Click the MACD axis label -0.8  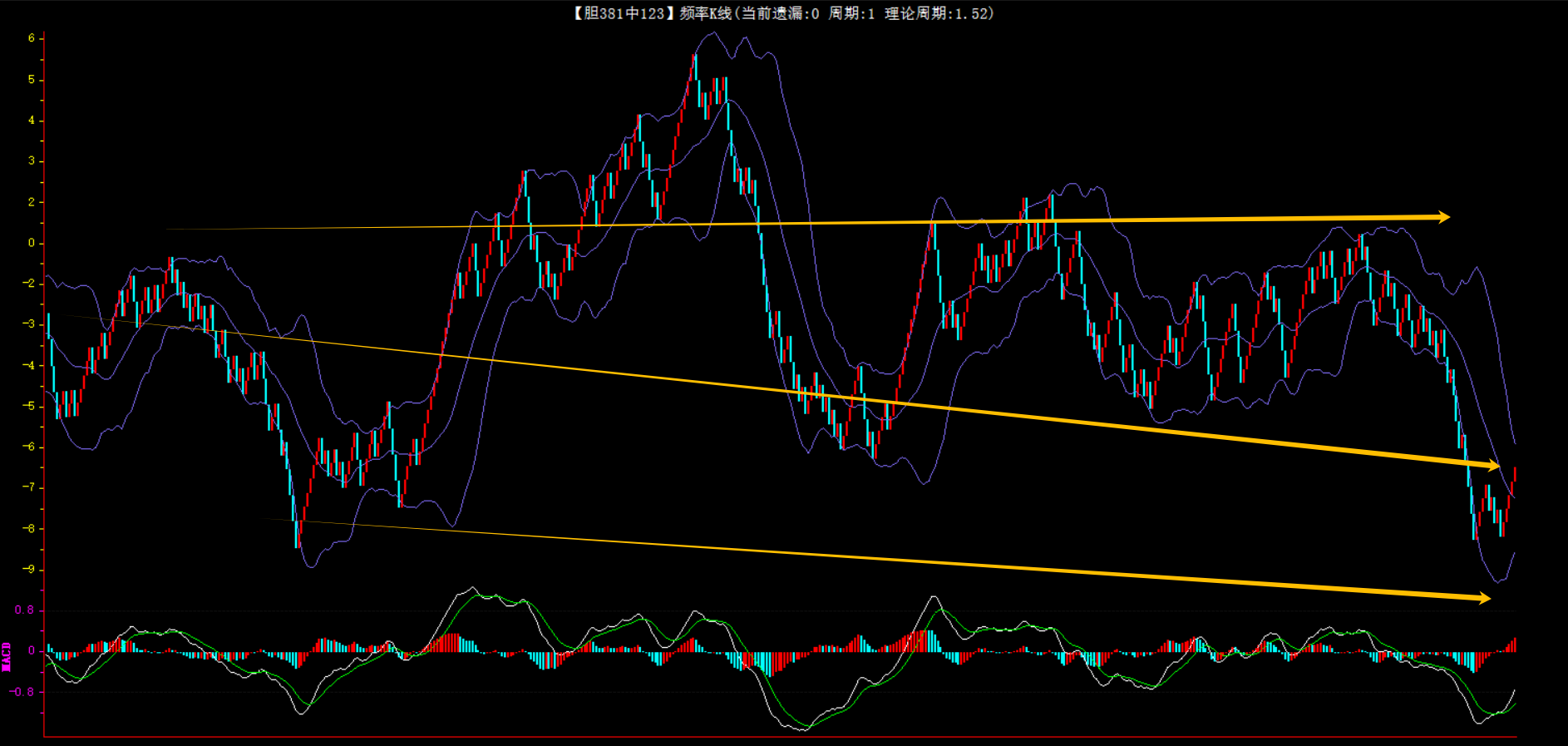coord(22,691)
